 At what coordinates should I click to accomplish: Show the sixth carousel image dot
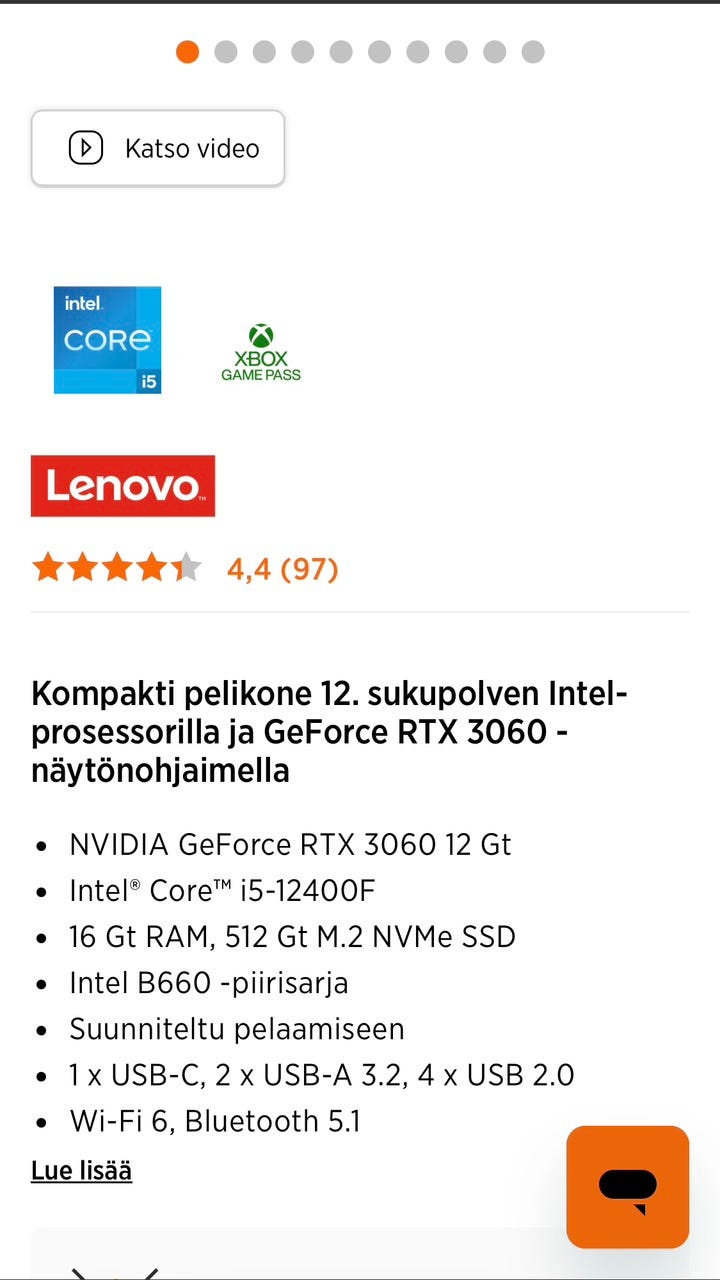(x=379, y=51)
